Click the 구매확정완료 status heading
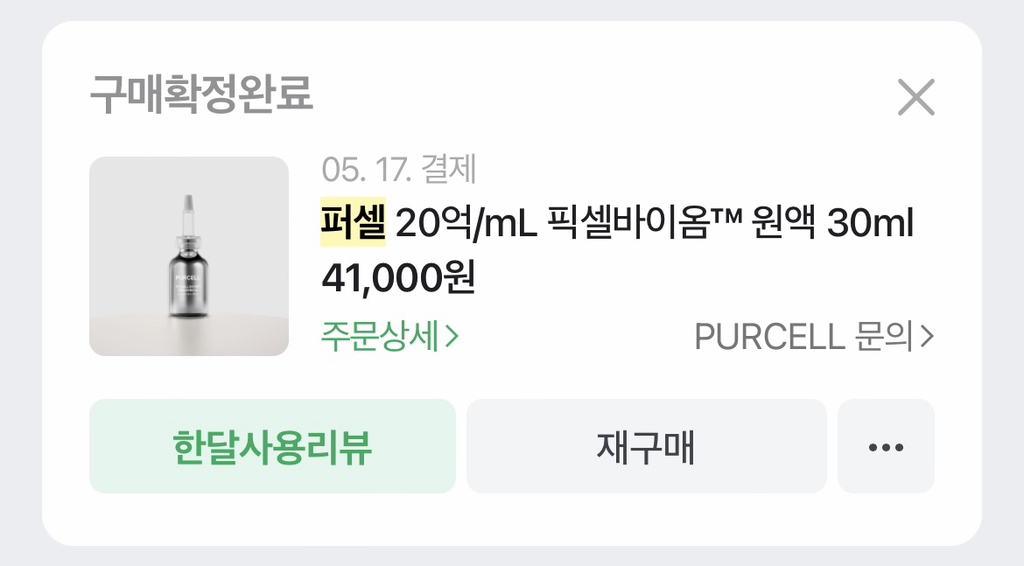 [x=201, y=96]
